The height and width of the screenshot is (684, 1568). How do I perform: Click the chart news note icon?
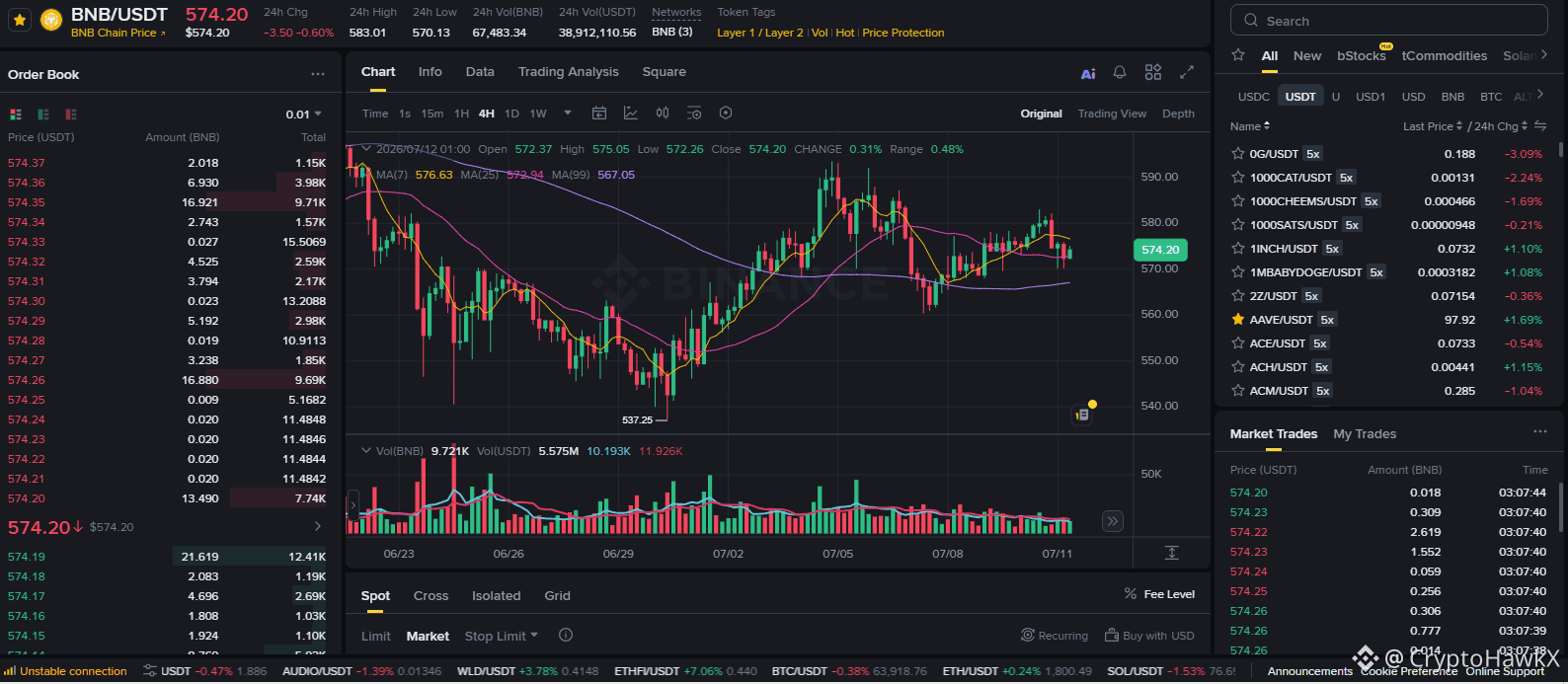1082,416
